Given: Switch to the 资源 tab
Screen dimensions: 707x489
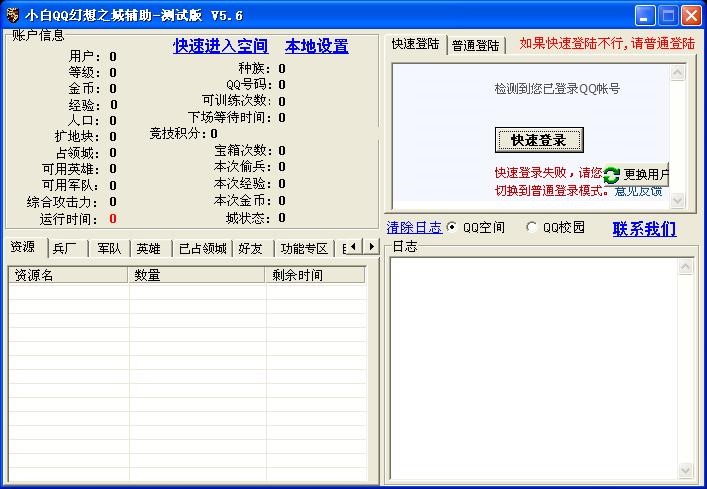Looking at the screenshot, I should [x=25, y=247].
